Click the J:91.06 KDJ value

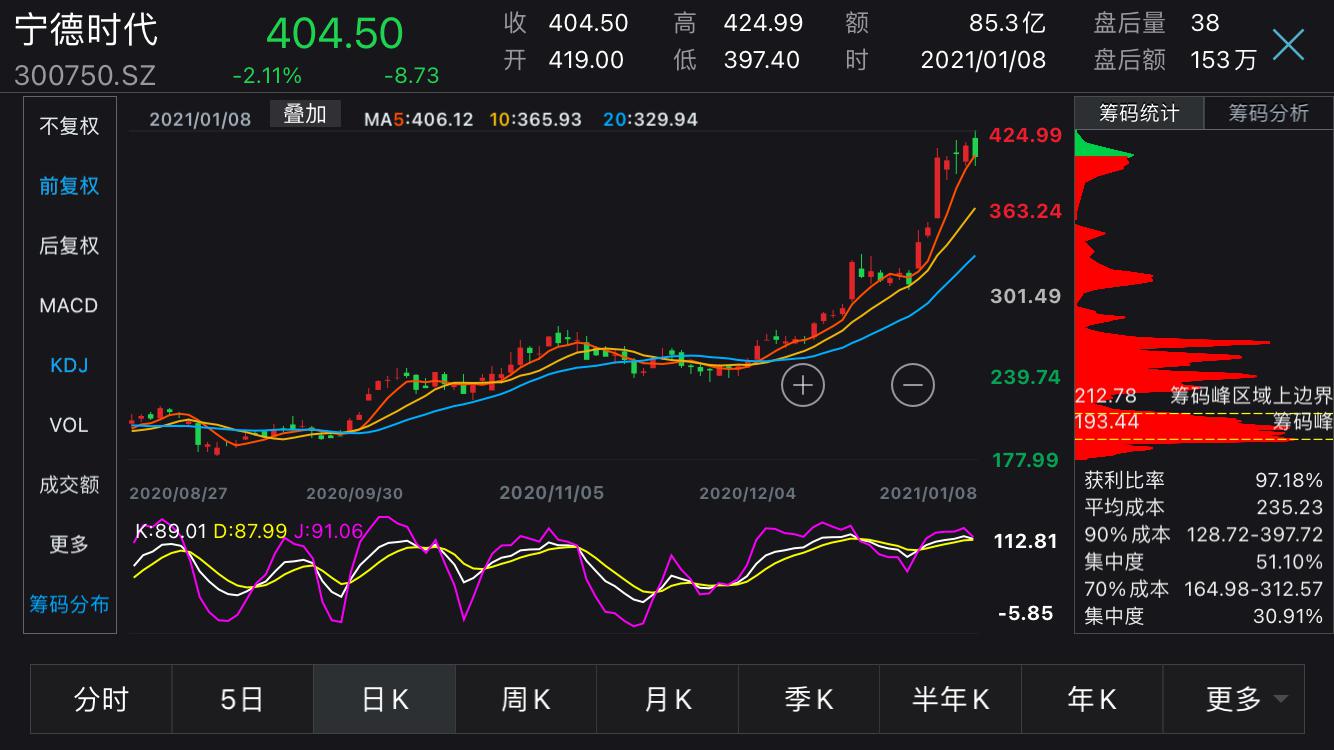(x=328, y=531)
